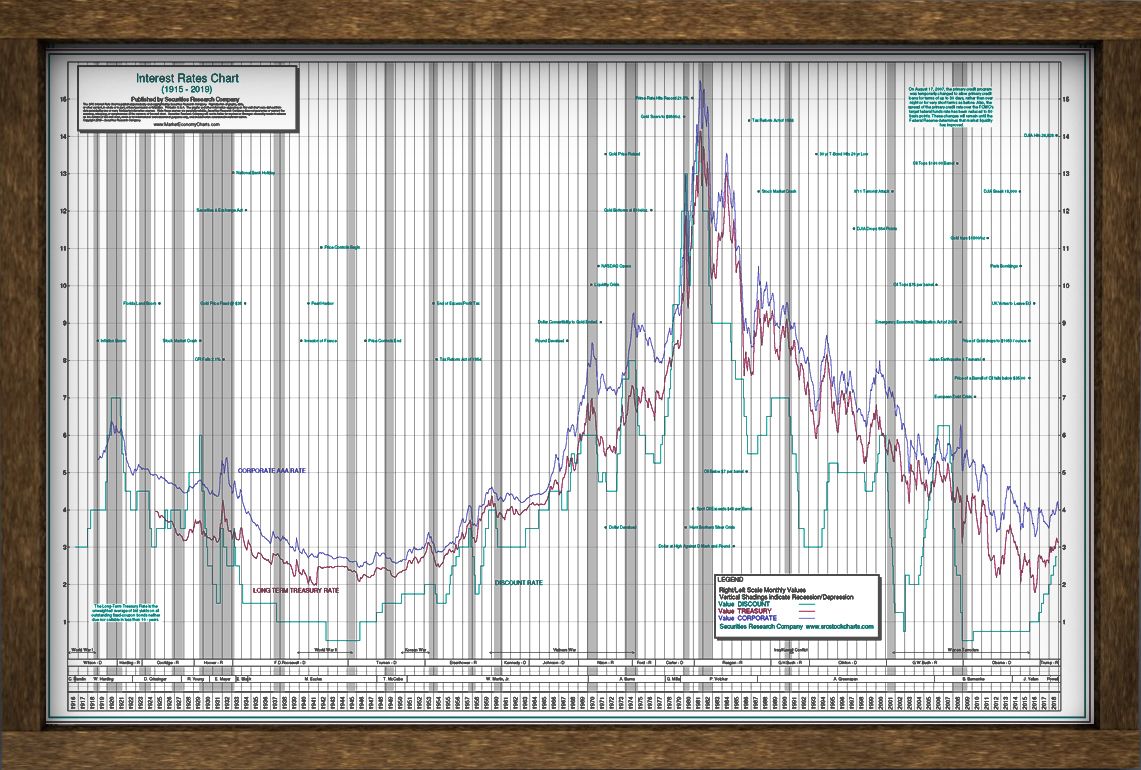Click the 'CORPORATE AAA RATE' line label
The image size is (1141, 770).
click(x=272, y=471)
